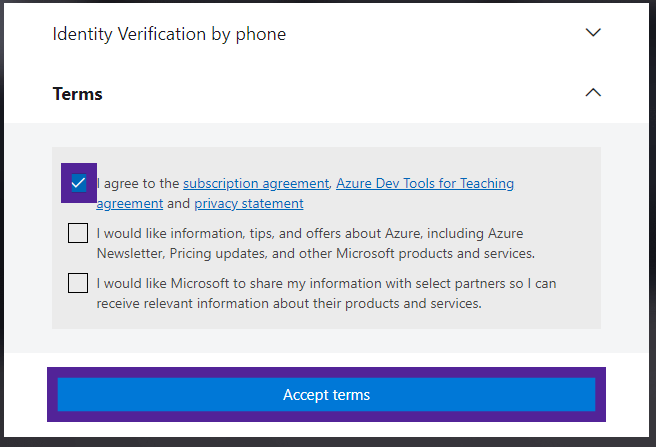The image size is (656, 447).
Task: Uncheck the agreement checkbox with checkmark
Action: tap(79, 183)
